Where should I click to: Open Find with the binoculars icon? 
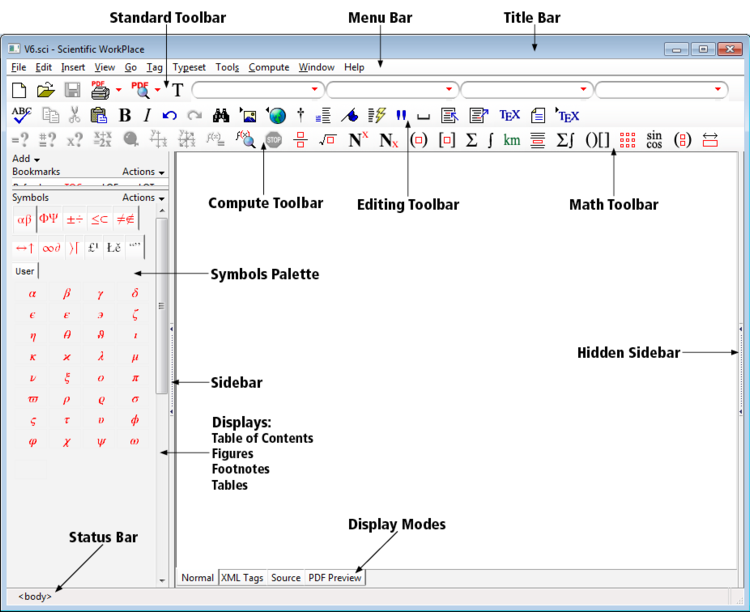[221, 115]
